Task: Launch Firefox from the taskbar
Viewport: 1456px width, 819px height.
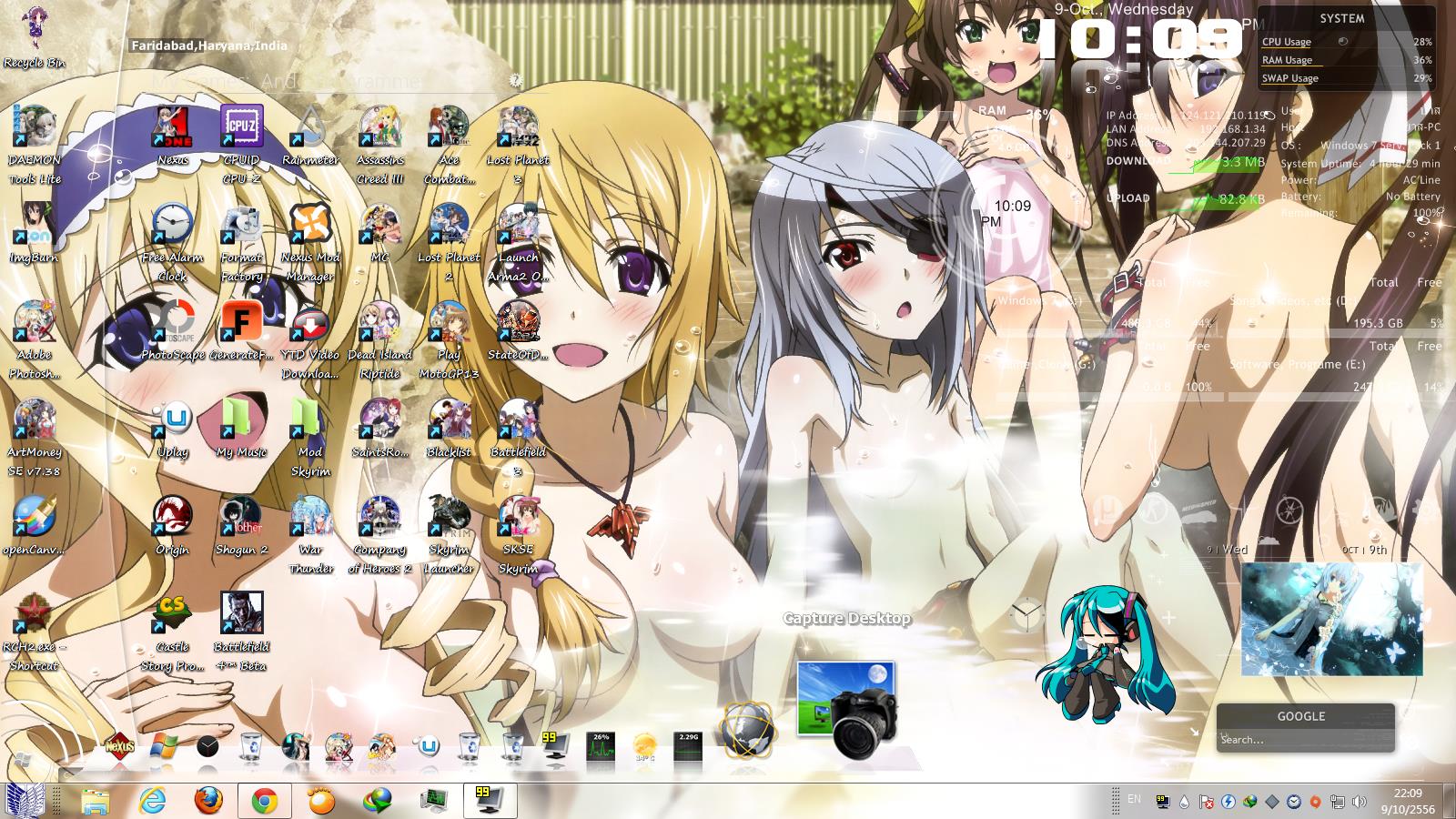Action: point(208,801)
